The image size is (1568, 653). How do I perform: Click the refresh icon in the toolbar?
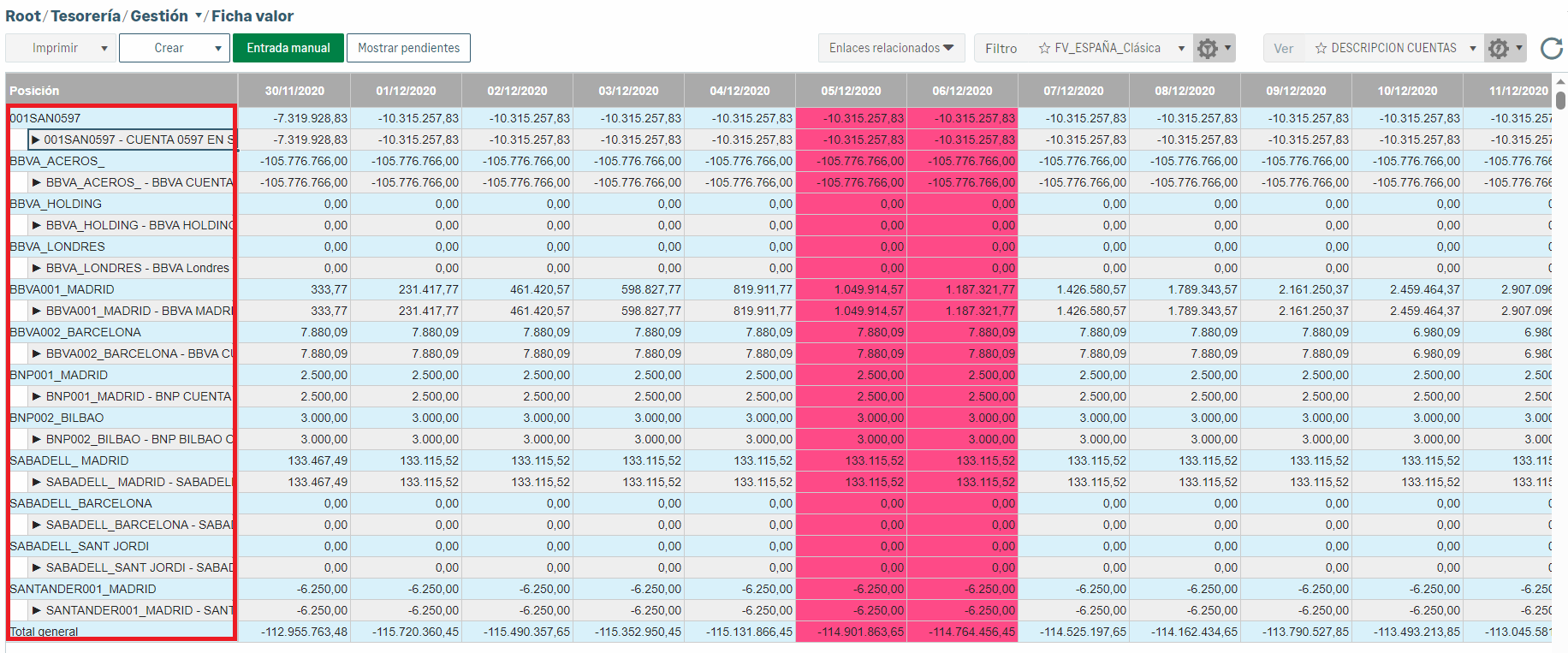pyautogui.click(x=1551, y=49)
